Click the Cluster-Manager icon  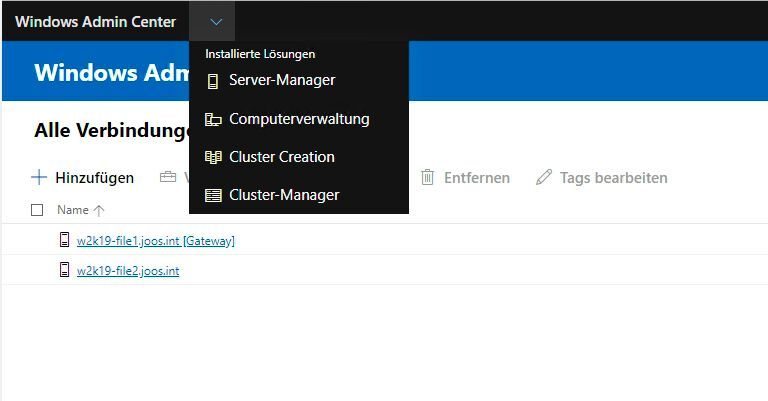[x=213, y=195]
